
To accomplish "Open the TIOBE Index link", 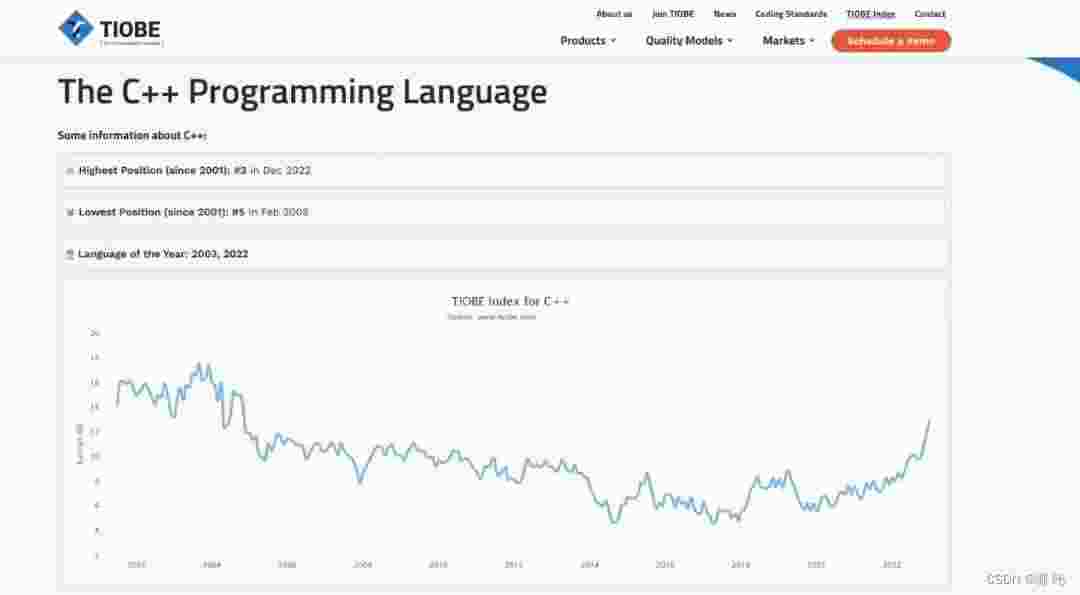I will pos(871,14).
